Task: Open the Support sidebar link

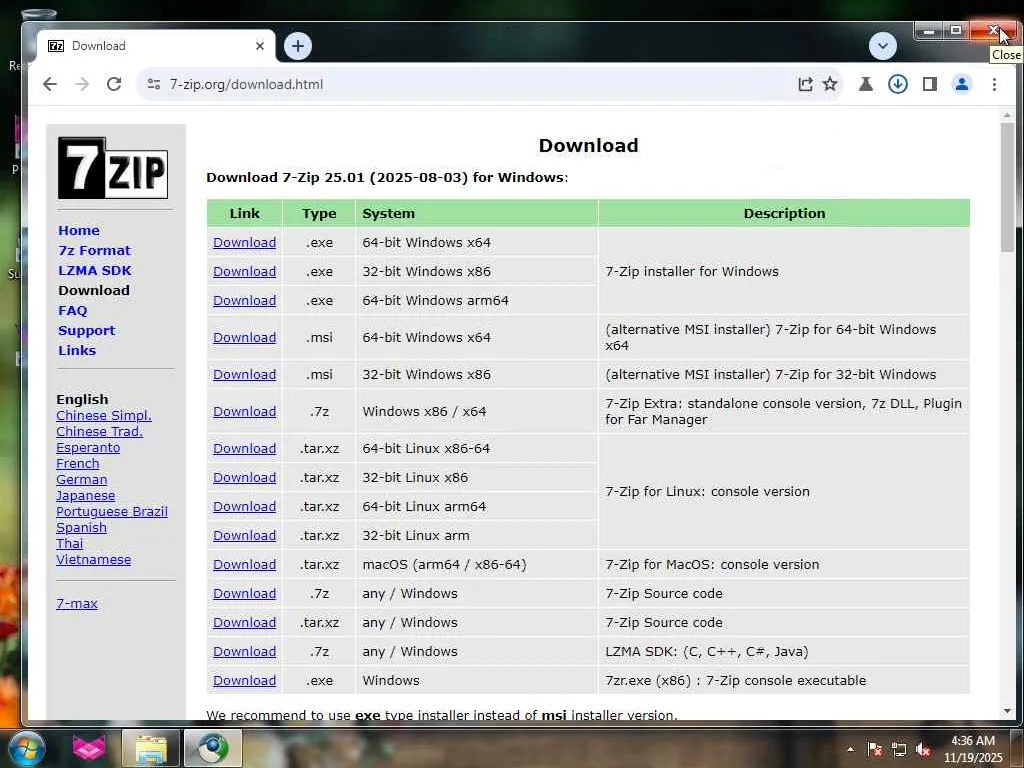Action: pos(86,330)
